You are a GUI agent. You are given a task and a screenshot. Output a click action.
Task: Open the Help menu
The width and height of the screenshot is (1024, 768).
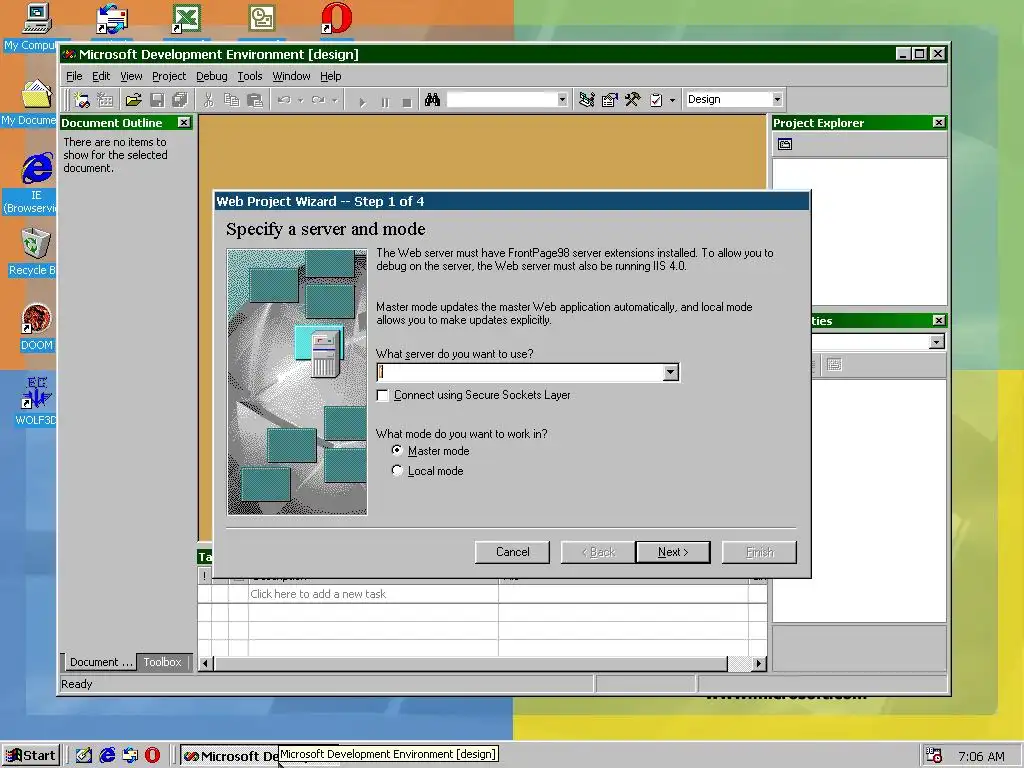coord(330,76)
